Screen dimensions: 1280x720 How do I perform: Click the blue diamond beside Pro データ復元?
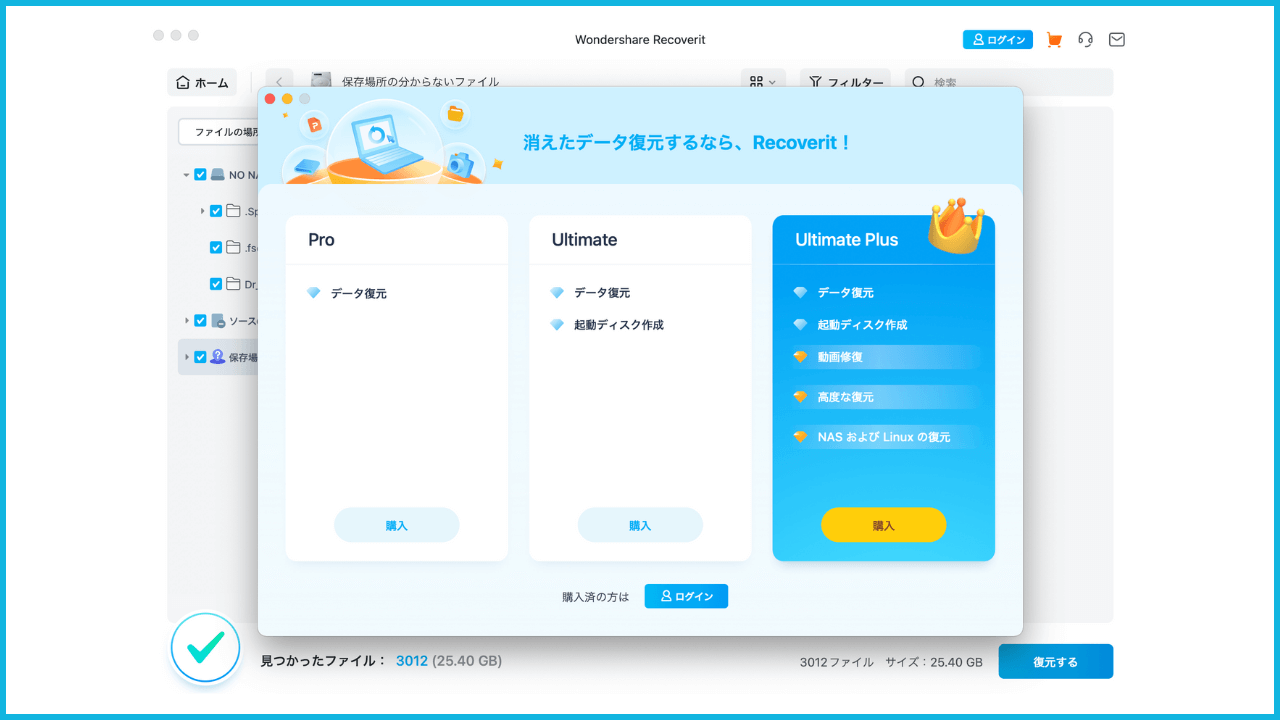313,293
